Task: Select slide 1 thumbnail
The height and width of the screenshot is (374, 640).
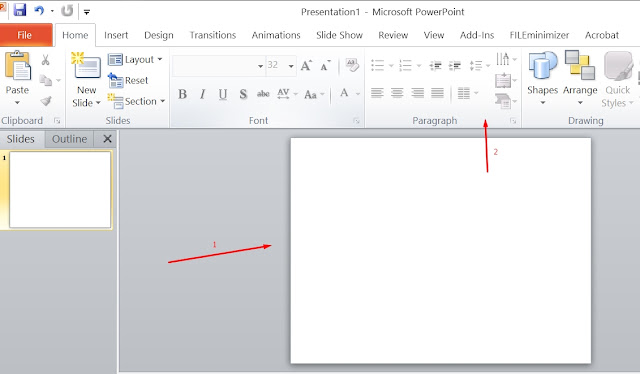Action: pos(60,189)
